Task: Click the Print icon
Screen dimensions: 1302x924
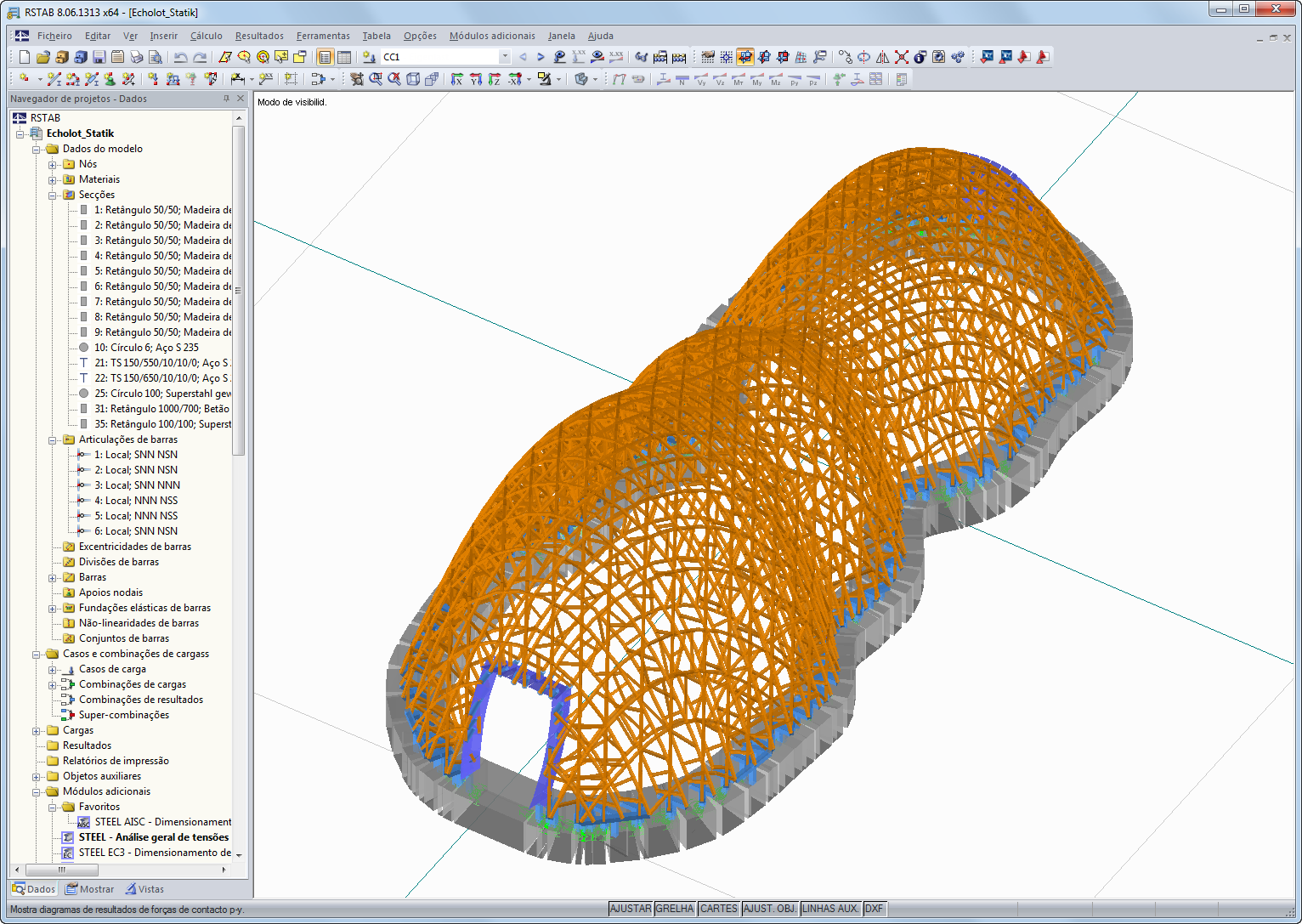Action: (x=137, y=57)
